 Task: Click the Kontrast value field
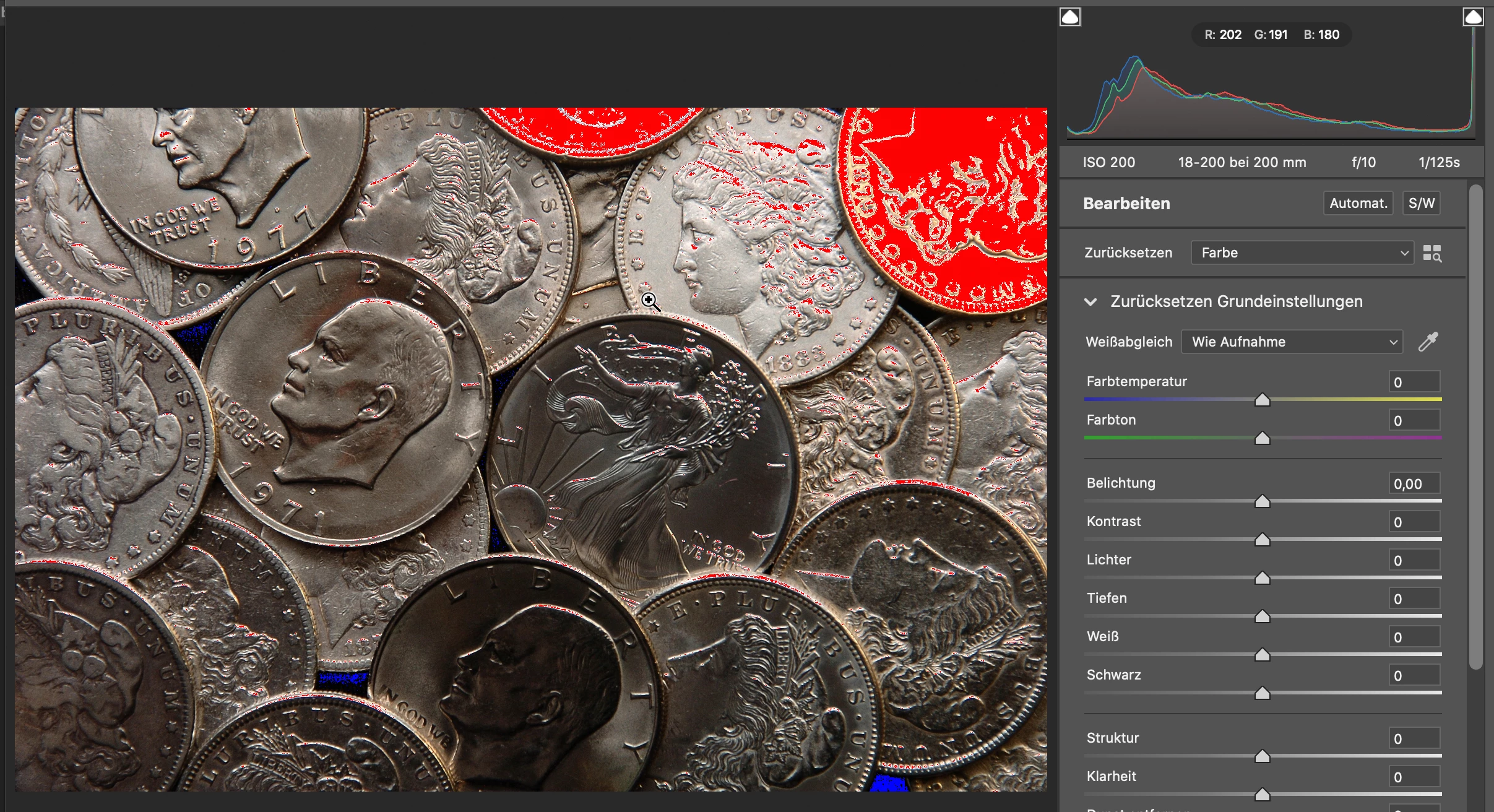pos(1414,522)
